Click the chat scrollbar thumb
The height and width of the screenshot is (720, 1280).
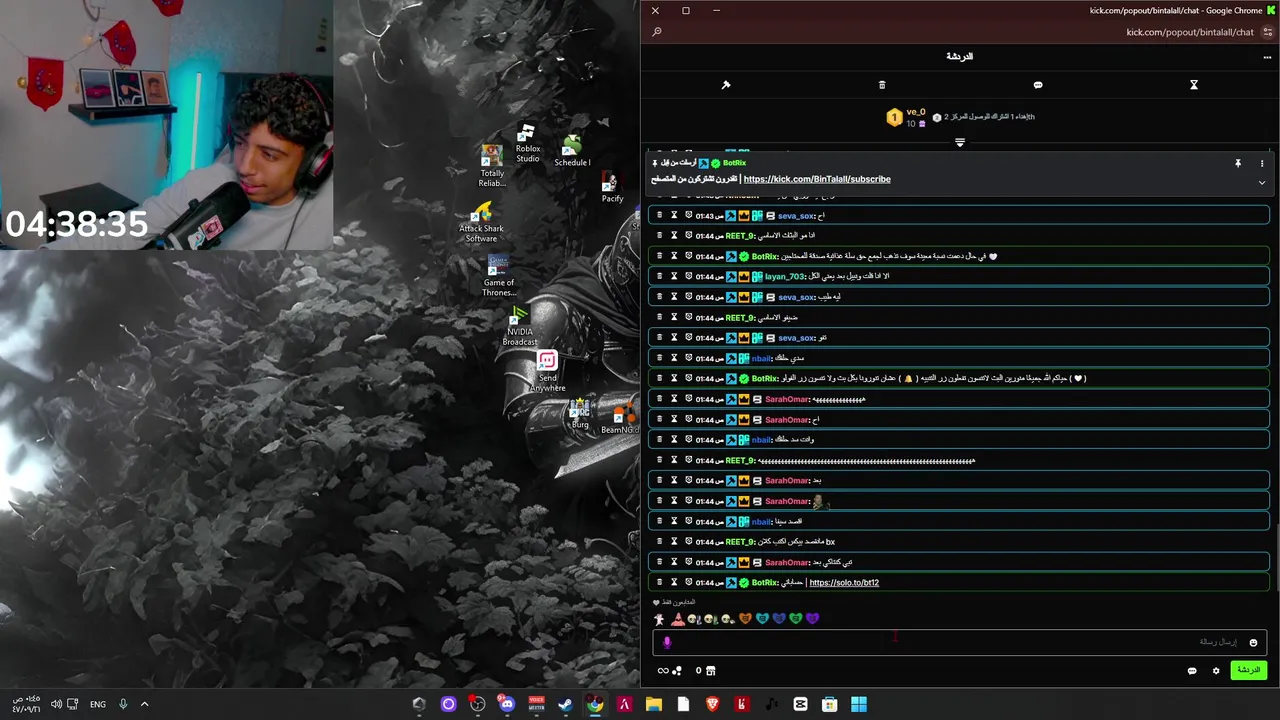[x=1277, y=557]
